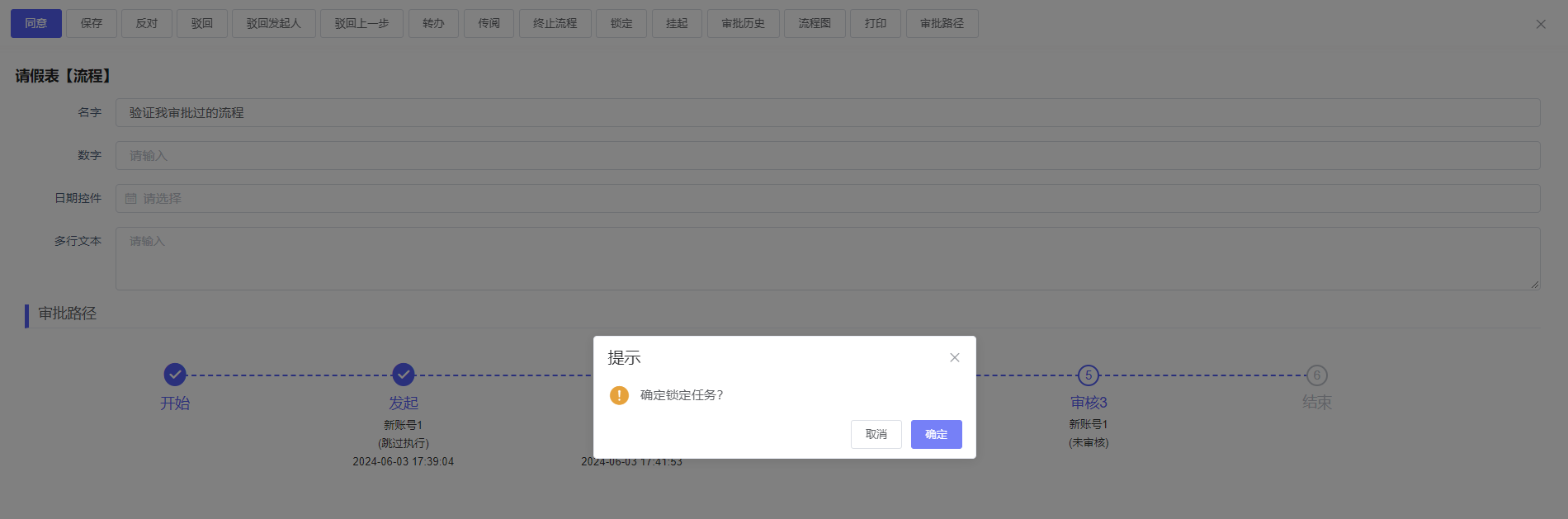1568x519 pixels.
Task: Click the 锁定 toolbar button
Action: tap(621, 23)
